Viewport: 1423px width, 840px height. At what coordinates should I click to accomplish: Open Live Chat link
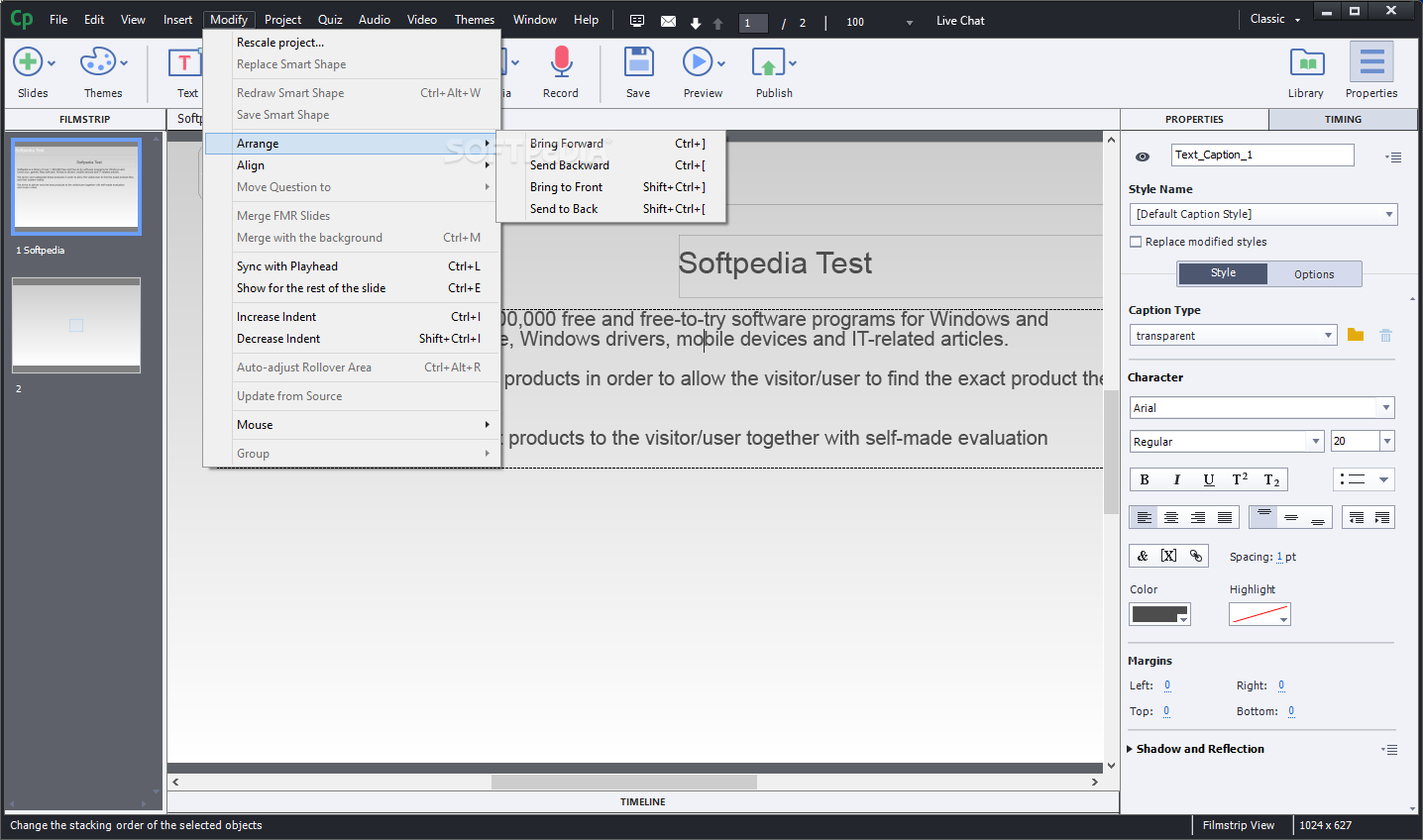[x=960, y=21]
